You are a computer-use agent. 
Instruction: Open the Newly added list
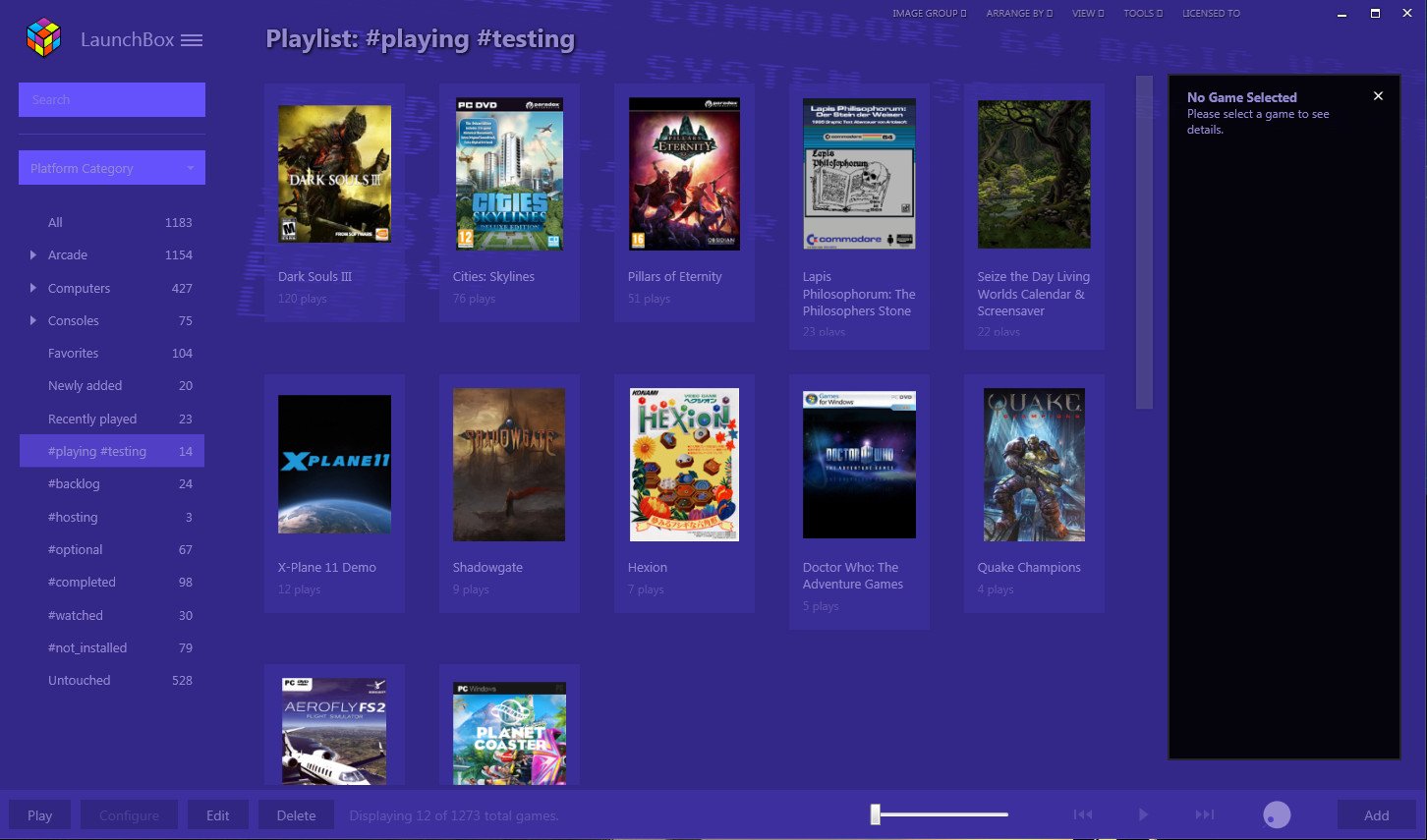tap(112, 386)
